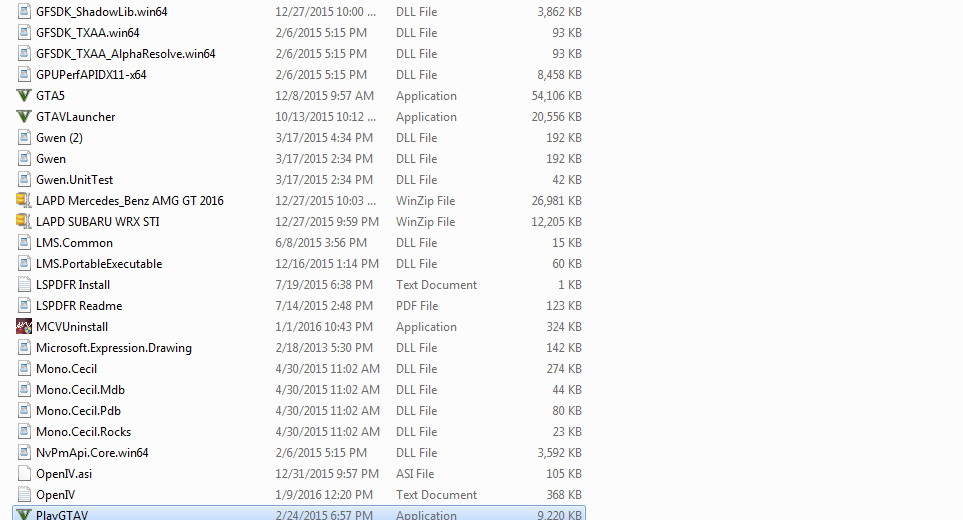Click the 20,556 KB size value
963x520 pixels.
click(556, 117)
